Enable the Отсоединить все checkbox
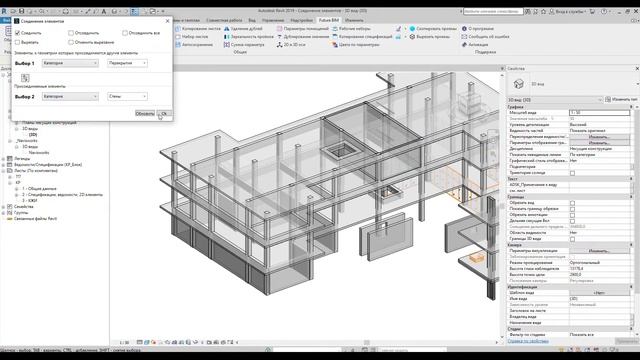This screenshot has width=640, height=360. click(125, 33)
